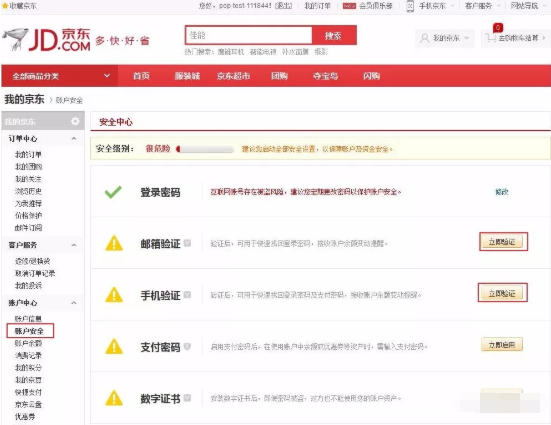This screenshot has width=551, height=425.
Task: Click the security level progress bar
Action: [x=205, y=149]
